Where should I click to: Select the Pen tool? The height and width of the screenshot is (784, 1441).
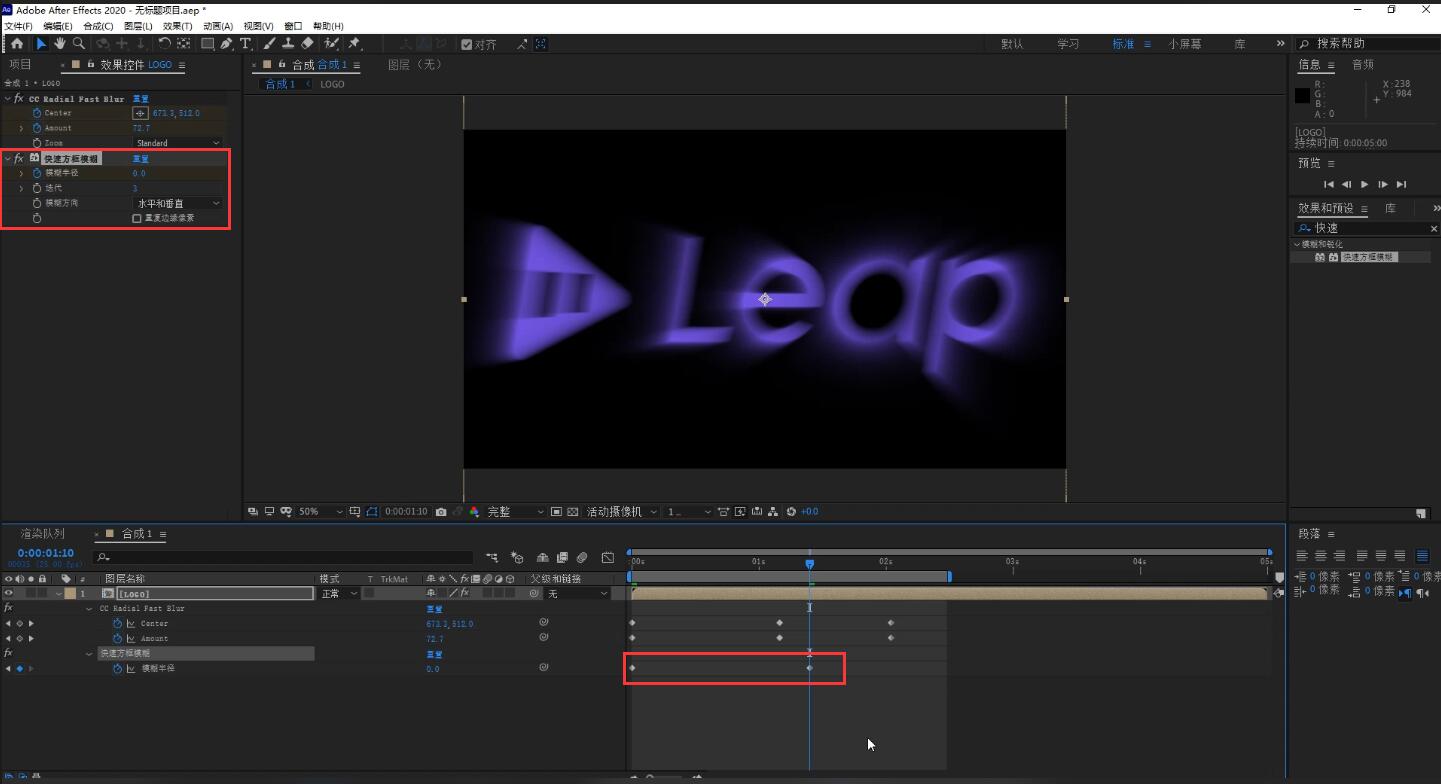tap(227, 44)
